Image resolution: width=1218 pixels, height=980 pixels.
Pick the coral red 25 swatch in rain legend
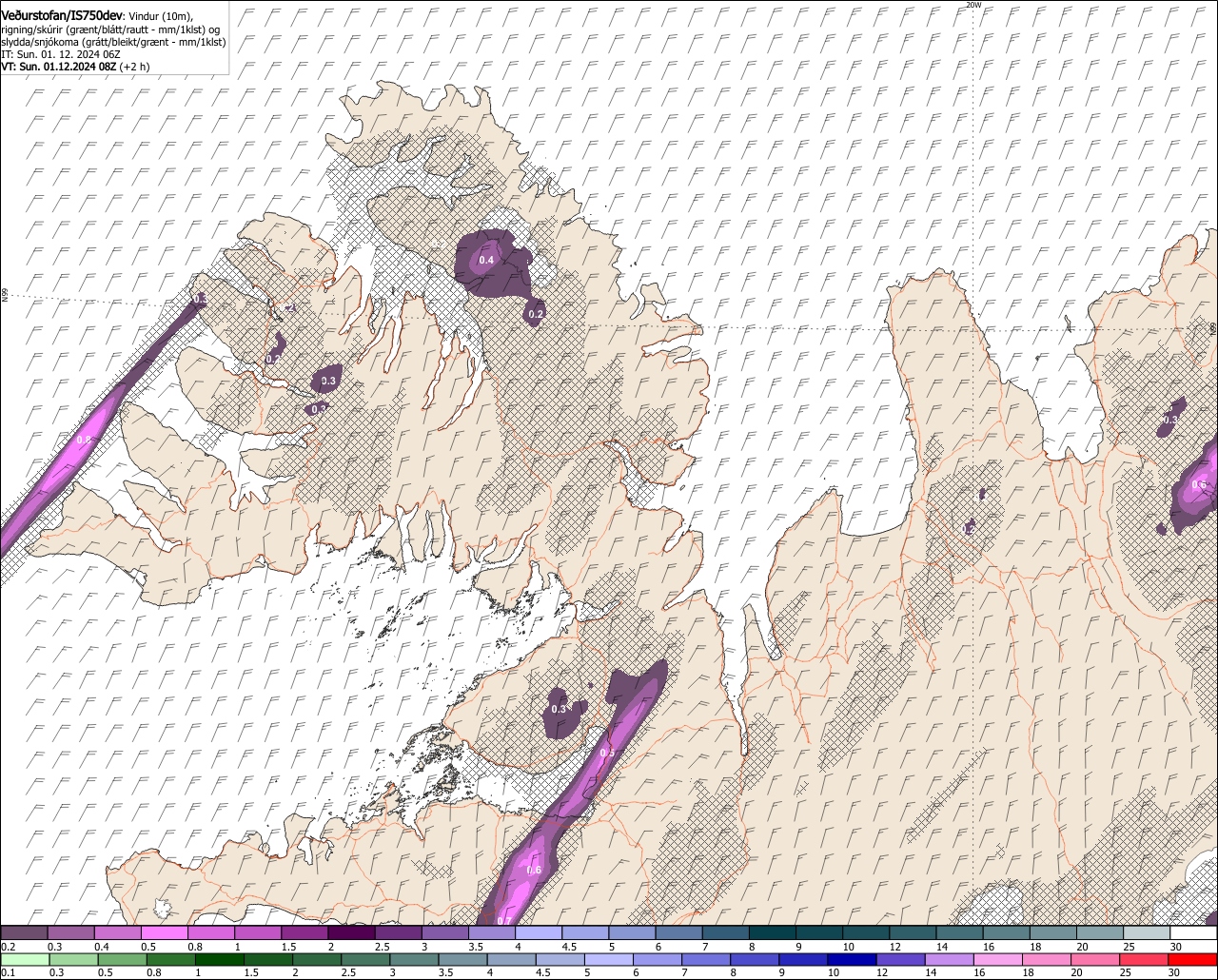1144,959
